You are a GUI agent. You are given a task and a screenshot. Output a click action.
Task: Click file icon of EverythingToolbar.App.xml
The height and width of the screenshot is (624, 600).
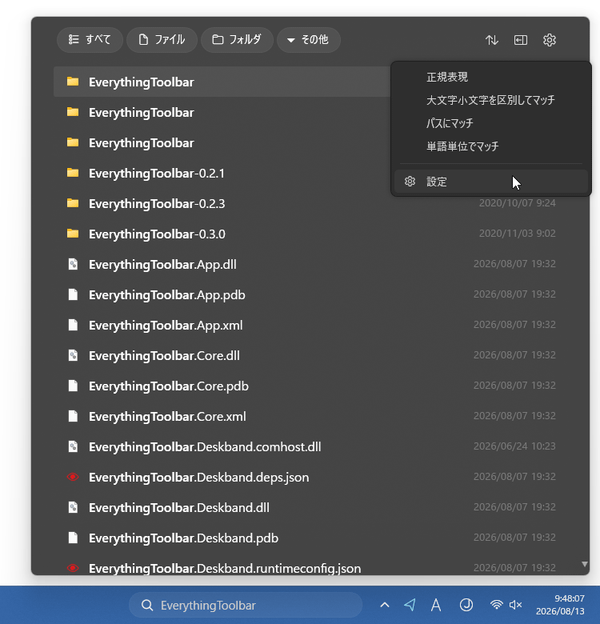point(73,325)
